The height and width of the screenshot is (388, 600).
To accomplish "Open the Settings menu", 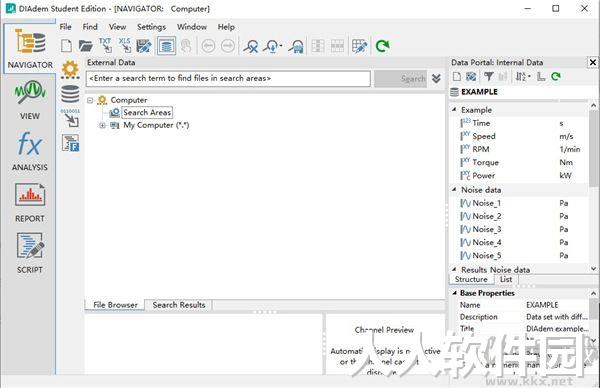I will (151, 27).
